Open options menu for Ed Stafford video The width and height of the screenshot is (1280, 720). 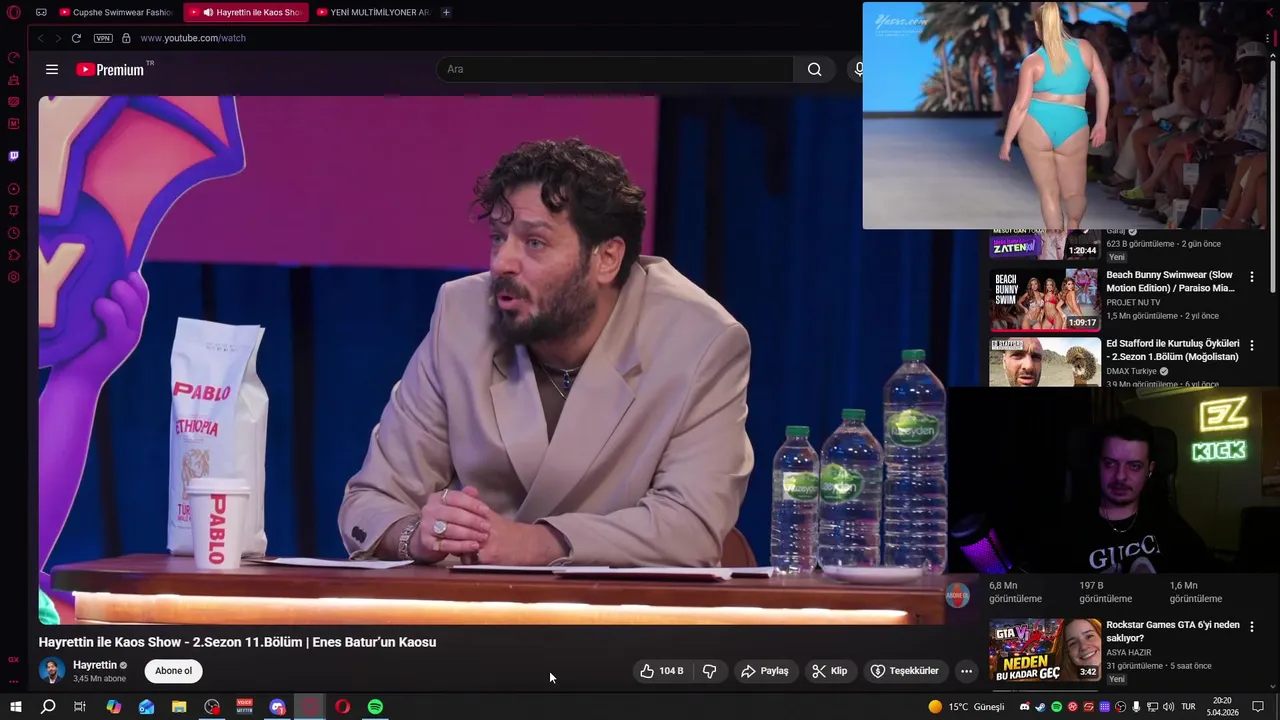[1252, 345]
